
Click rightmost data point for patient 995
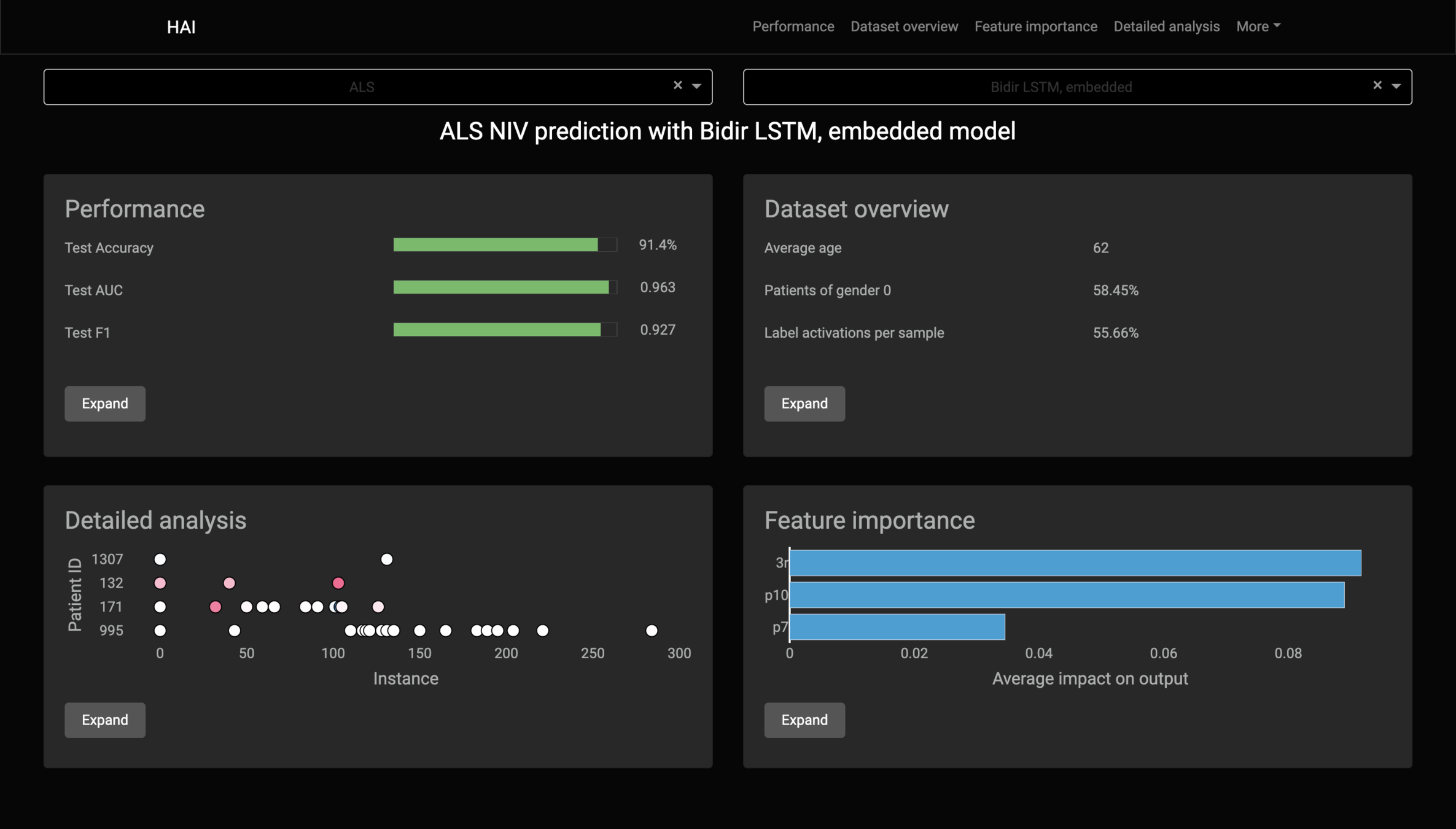[652, 631]
